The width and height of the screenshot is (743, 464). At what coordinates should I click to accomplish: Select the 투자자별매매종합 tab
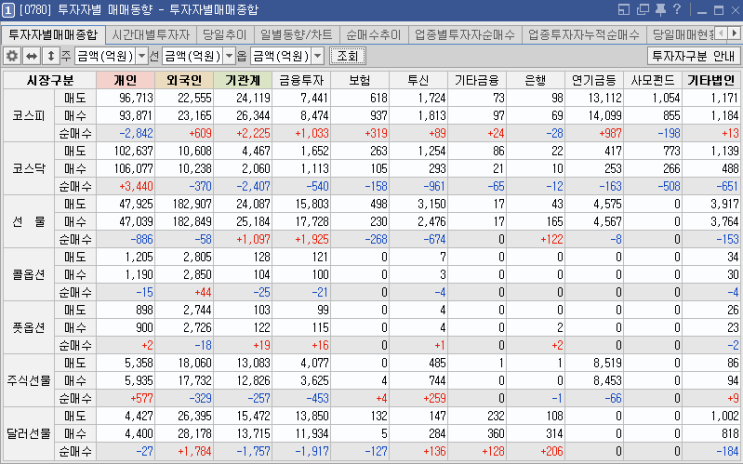coord(53,35)
